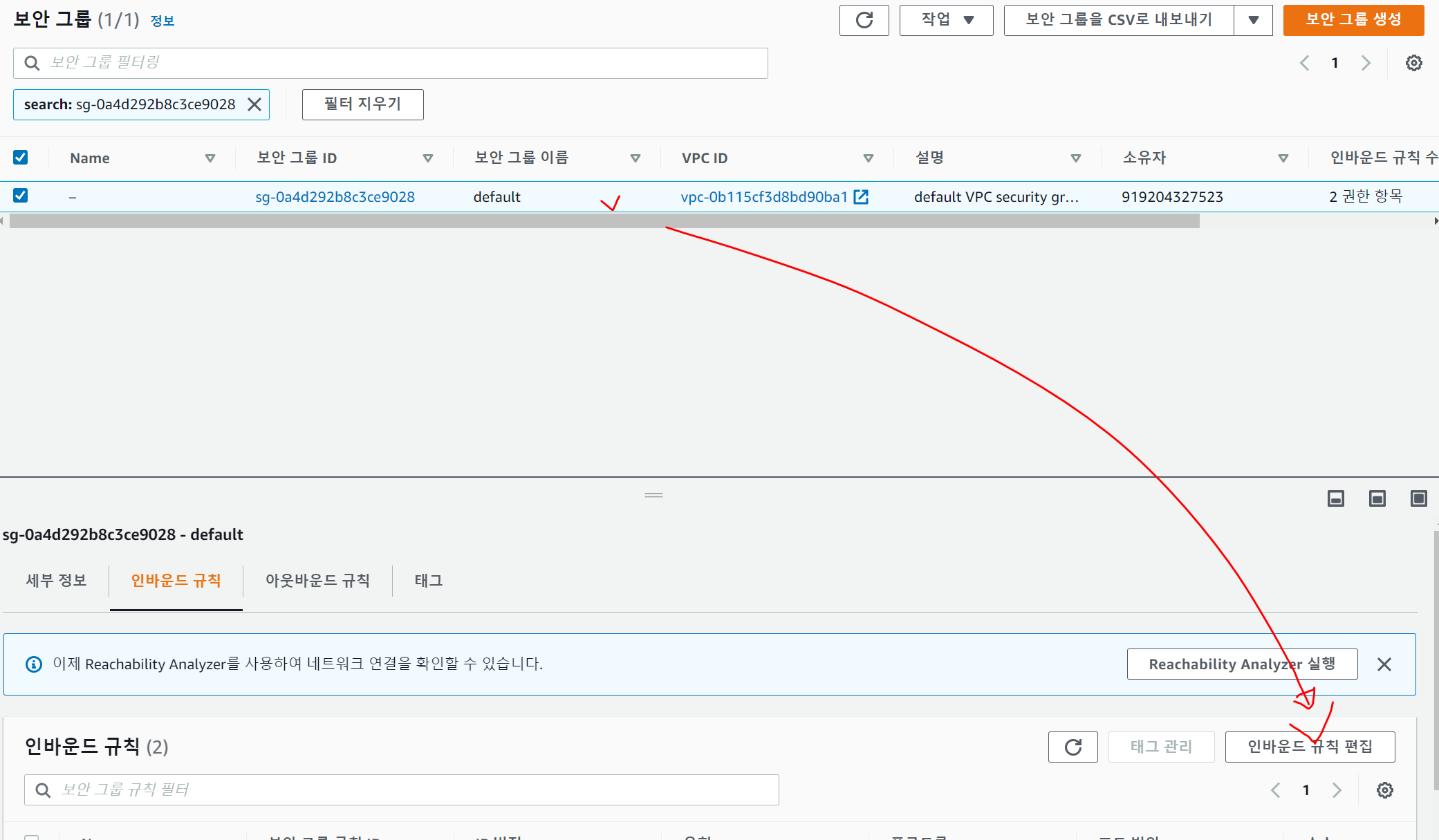The width and height of the screenshot is (1439, 840).
Task: Dismiss the Reachability Analyzer info banner
Action: tap(1384, 664)
